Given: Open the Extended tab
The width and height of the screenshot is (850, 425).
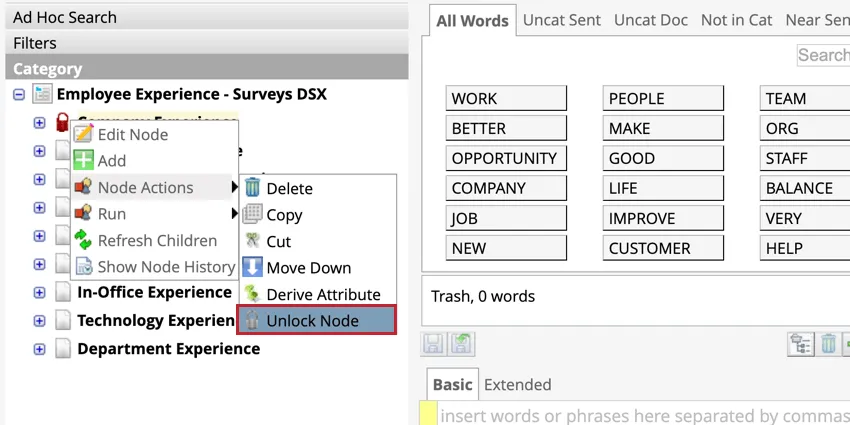Looking at the screenshot, I should 517,384.
